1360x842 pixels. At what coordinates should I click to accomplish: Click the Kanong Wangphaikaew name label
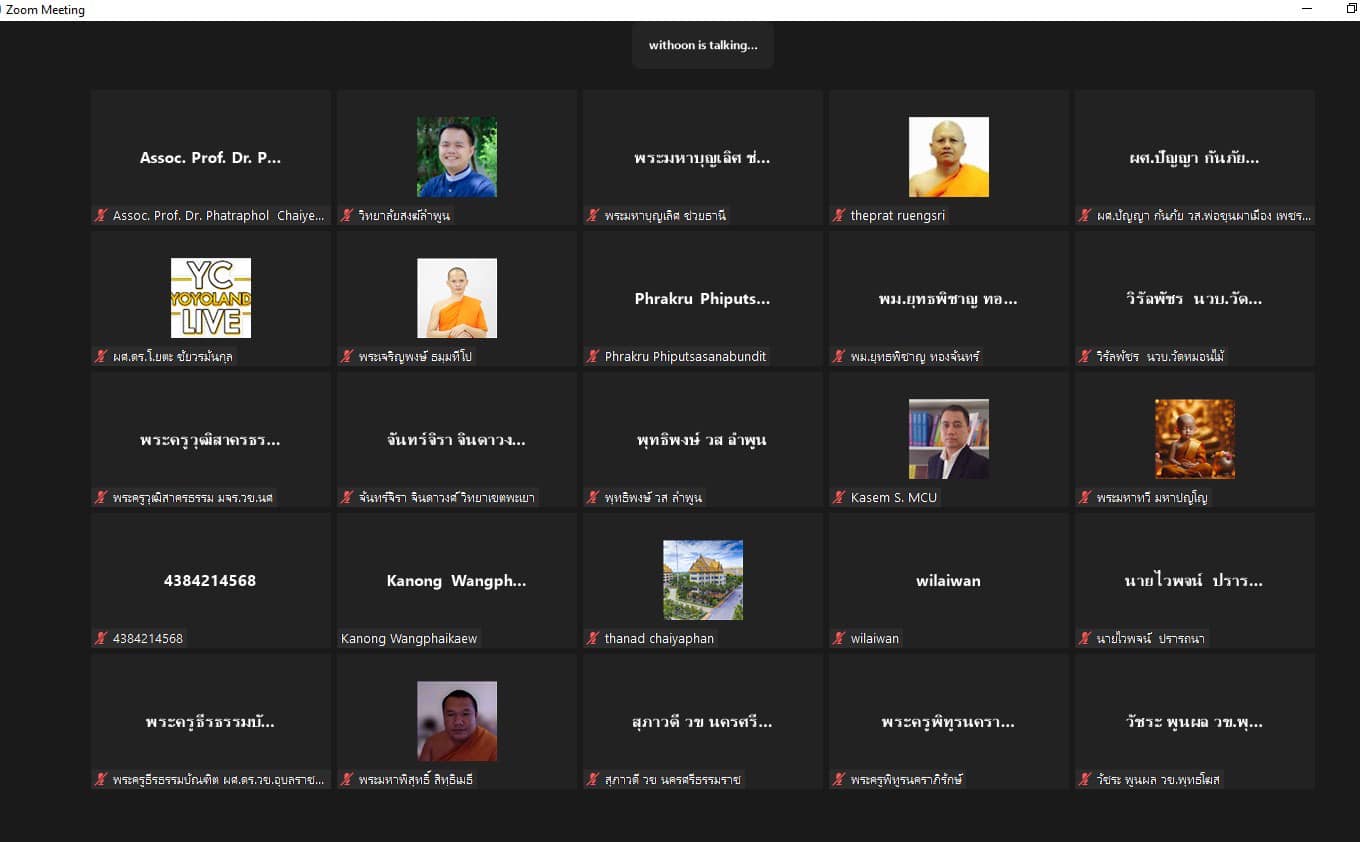tap(409, 638)
